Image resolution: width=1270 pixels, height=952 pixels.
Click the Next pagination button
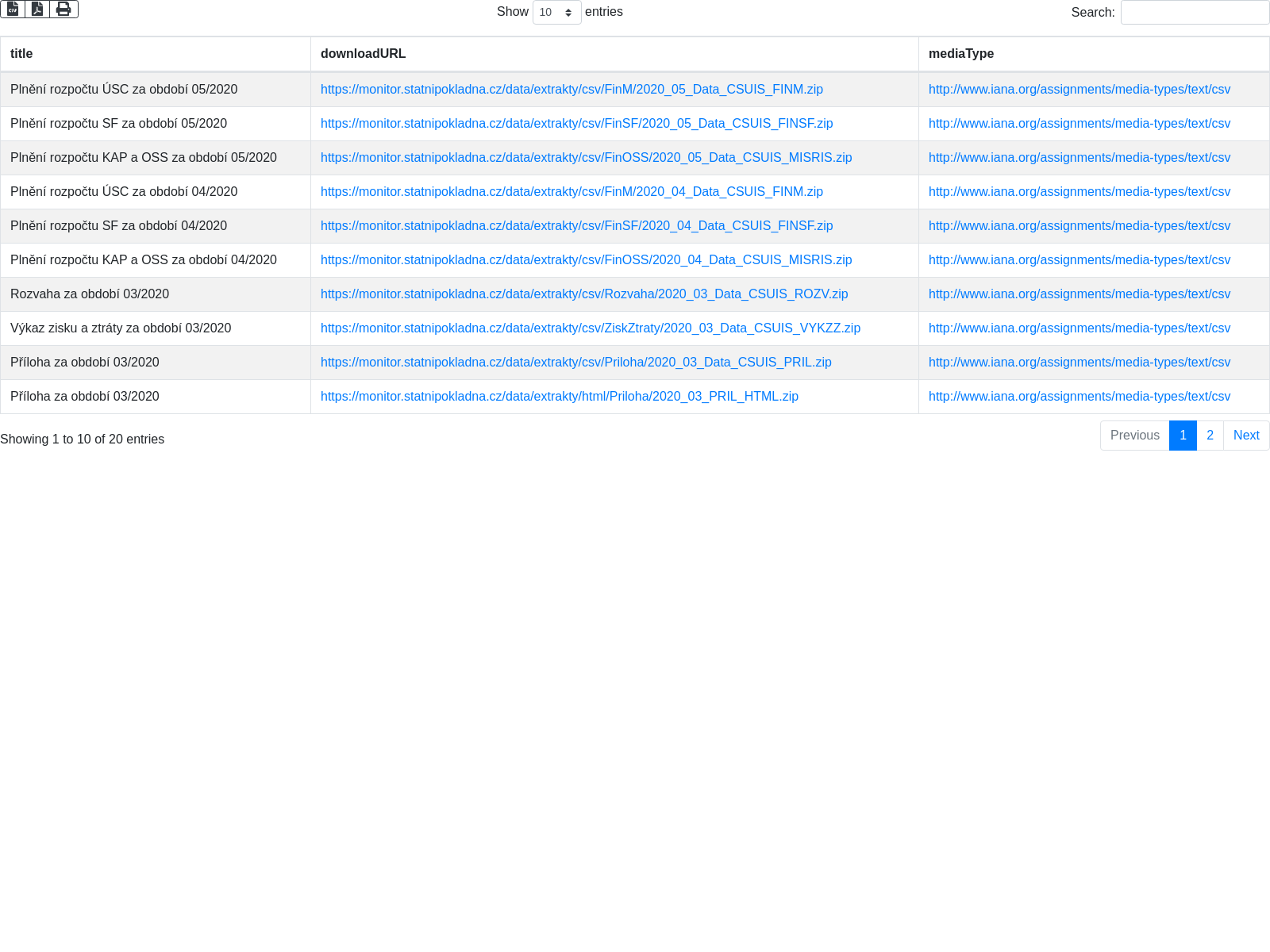click(x=1245, y=436)
